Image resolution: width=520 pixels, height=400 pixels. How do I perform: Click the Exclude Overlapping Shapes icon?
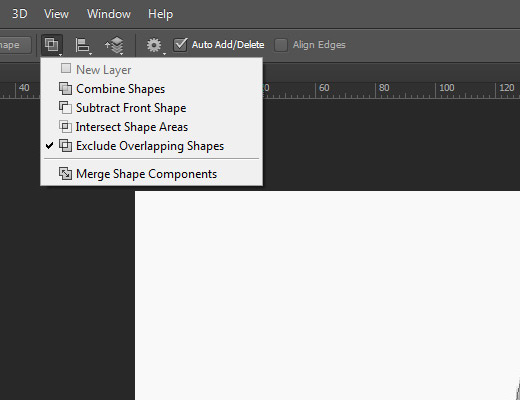tap(65, 146)
